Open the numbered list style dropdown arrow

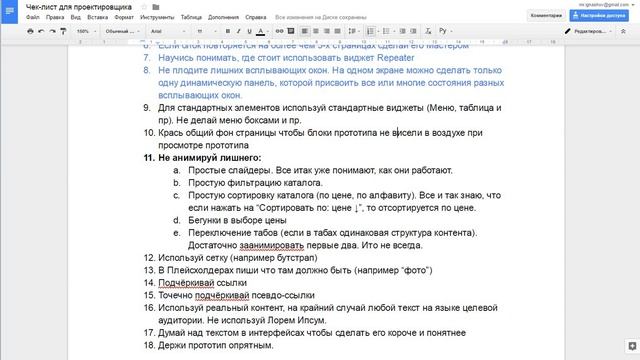click(x=378, y=31)
